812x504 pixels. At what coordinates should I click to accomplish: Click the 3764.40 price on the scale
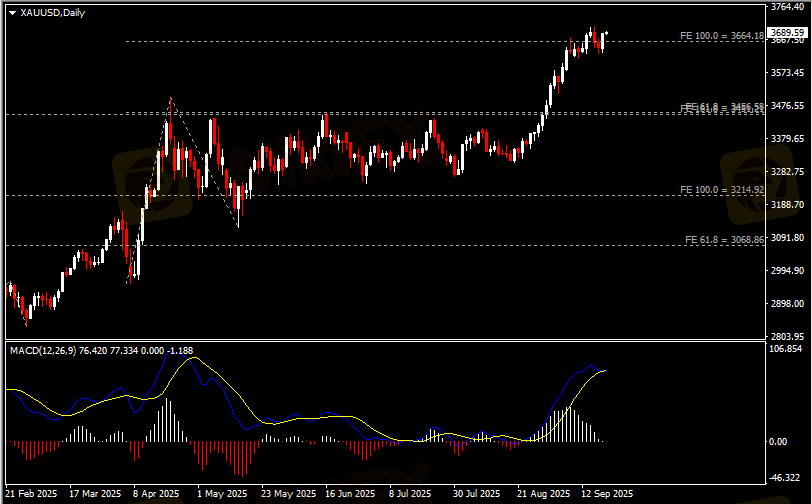coord(788,7)
